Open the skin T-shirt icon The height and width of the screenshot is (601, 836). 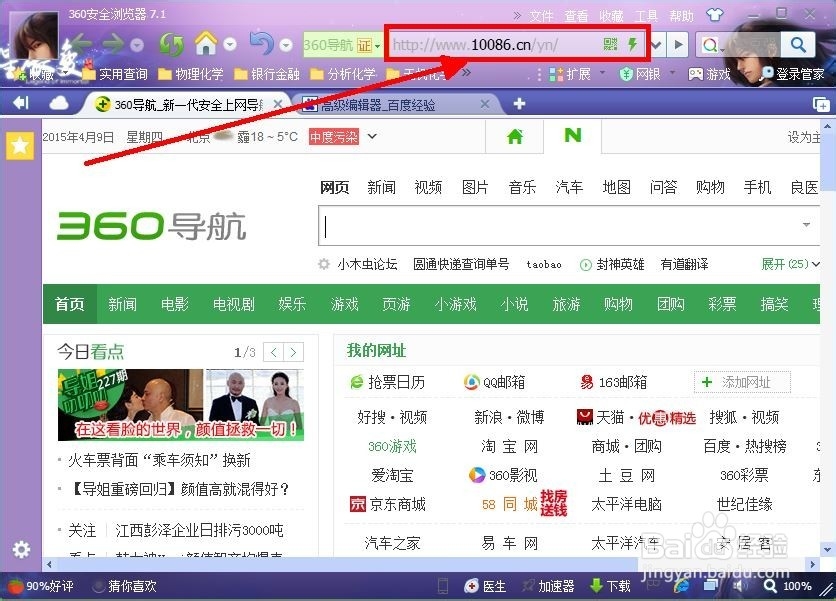[x=714, y=15]
